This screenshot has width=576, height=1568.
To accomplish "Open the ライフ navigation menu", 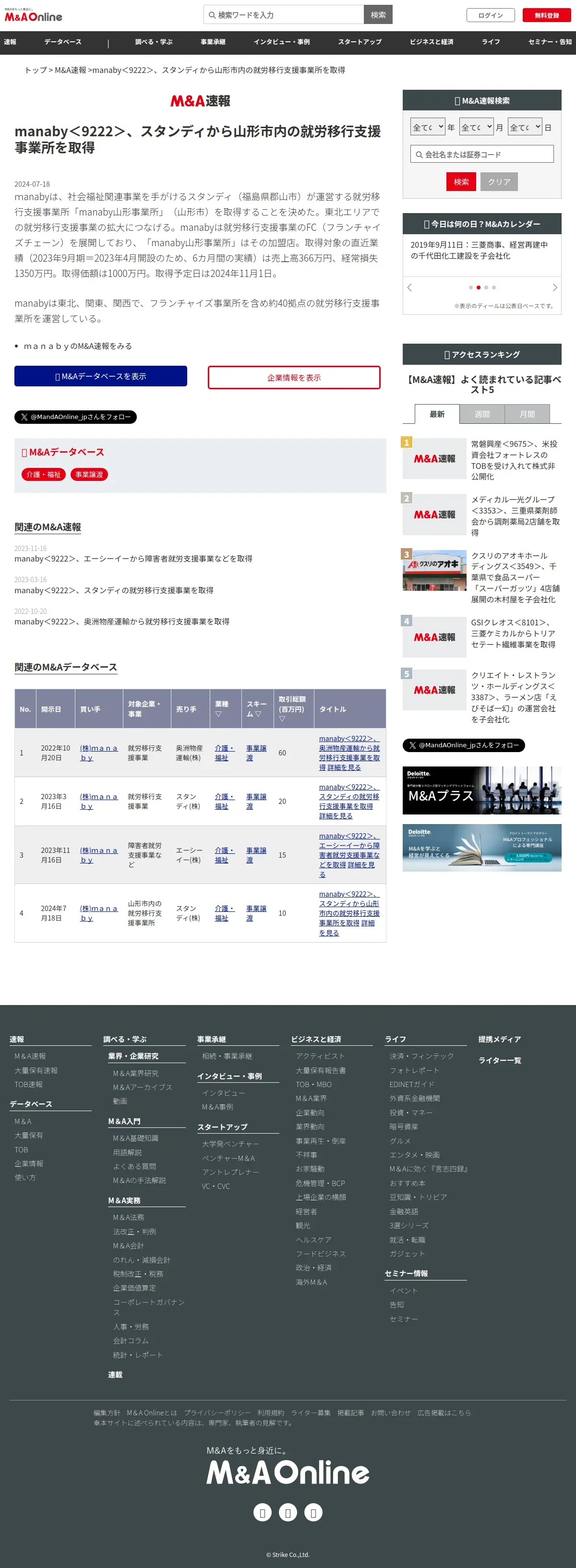I will (491, 42).
